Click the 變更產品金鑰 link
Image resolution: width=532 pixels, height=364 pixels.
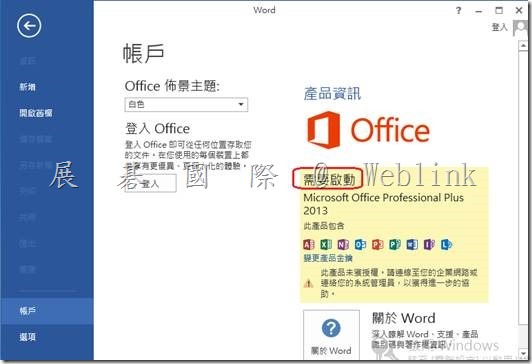point(328,258)
